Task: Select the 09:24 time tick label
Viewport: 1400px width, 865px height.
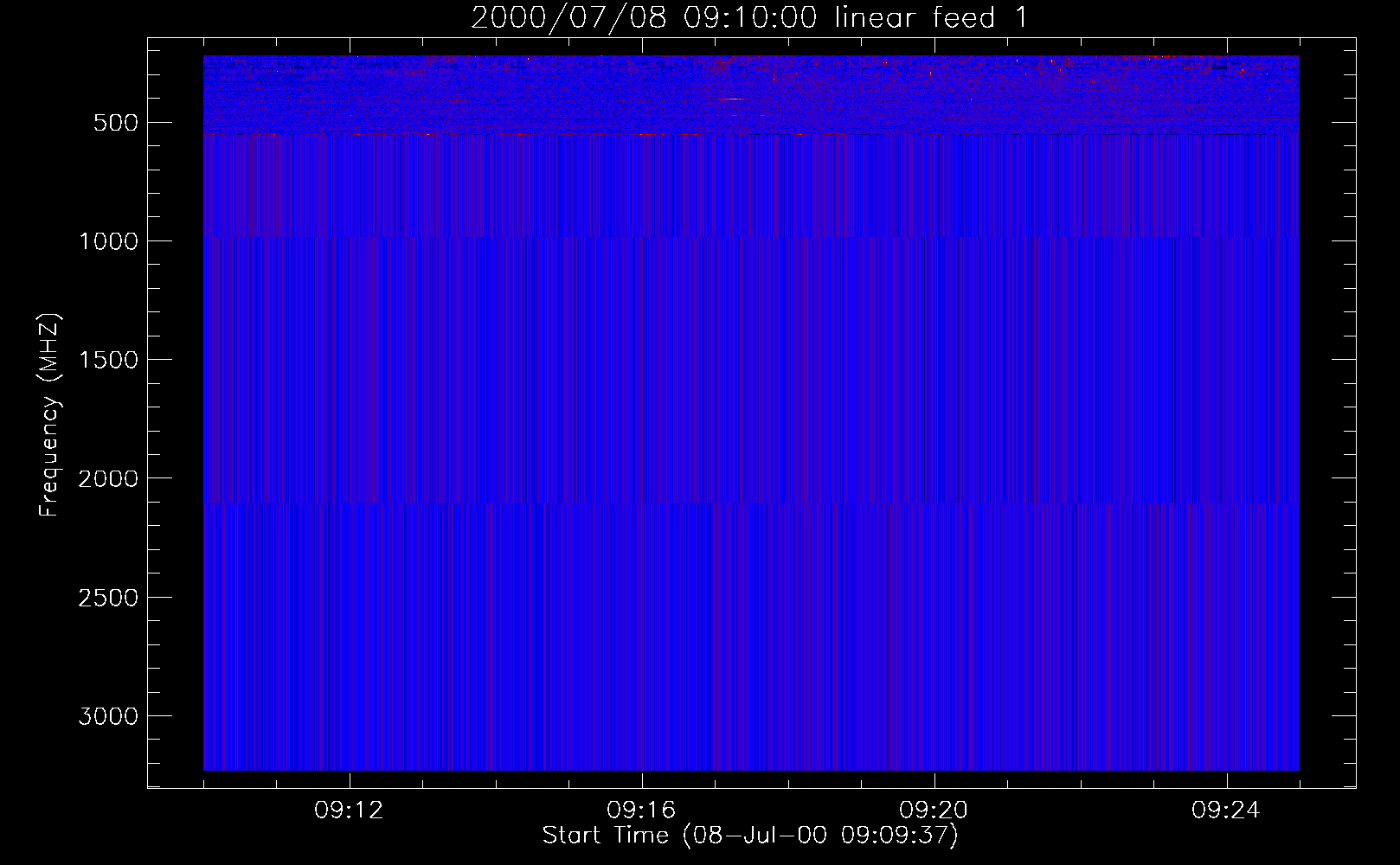Action: pyautogui.click(x=1227, y=811)
